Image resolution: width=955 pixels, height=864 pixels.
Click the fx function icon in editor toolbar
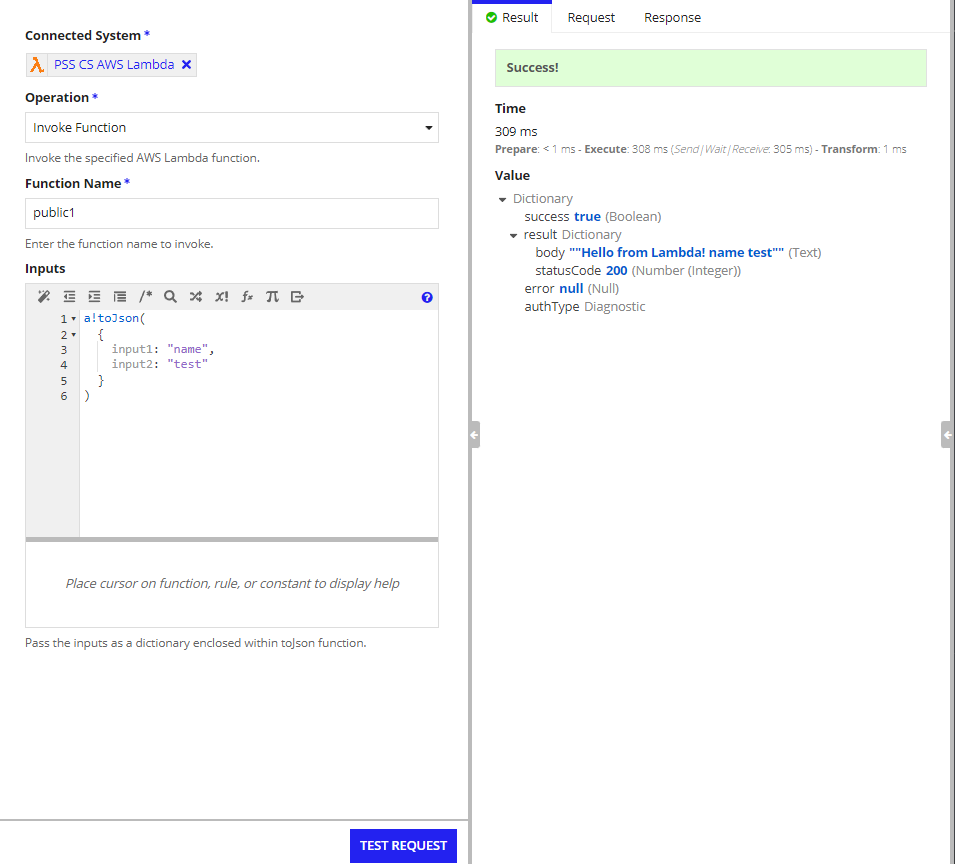click(x=247, y=297)
